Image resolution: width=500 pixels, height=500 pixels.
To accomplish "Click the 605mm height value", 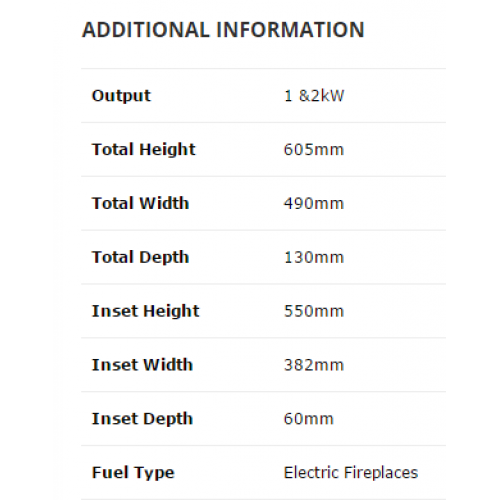I will tap(314, 150).
